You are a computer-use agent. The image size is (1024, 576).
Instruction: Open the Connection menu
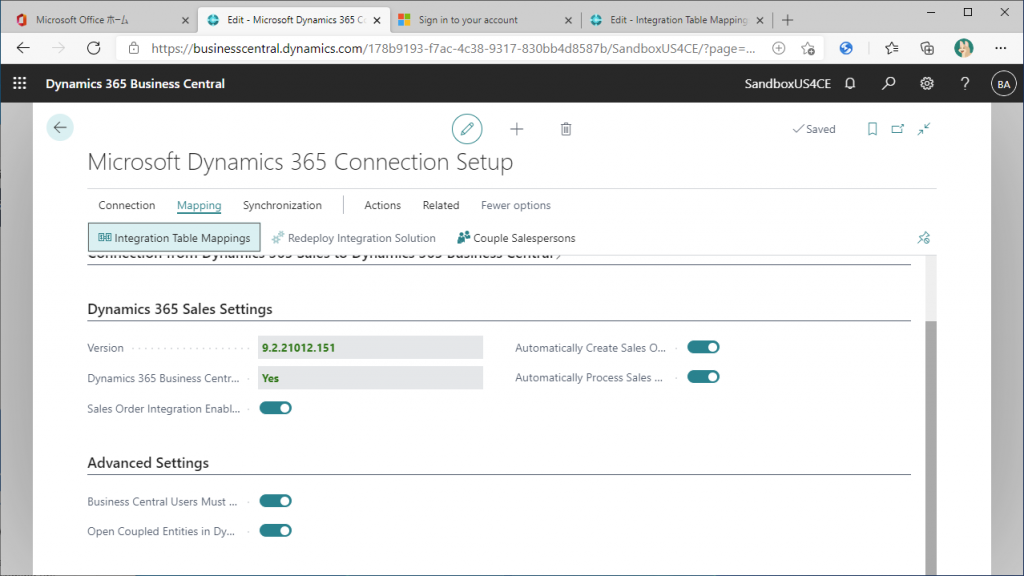point(127,205)
